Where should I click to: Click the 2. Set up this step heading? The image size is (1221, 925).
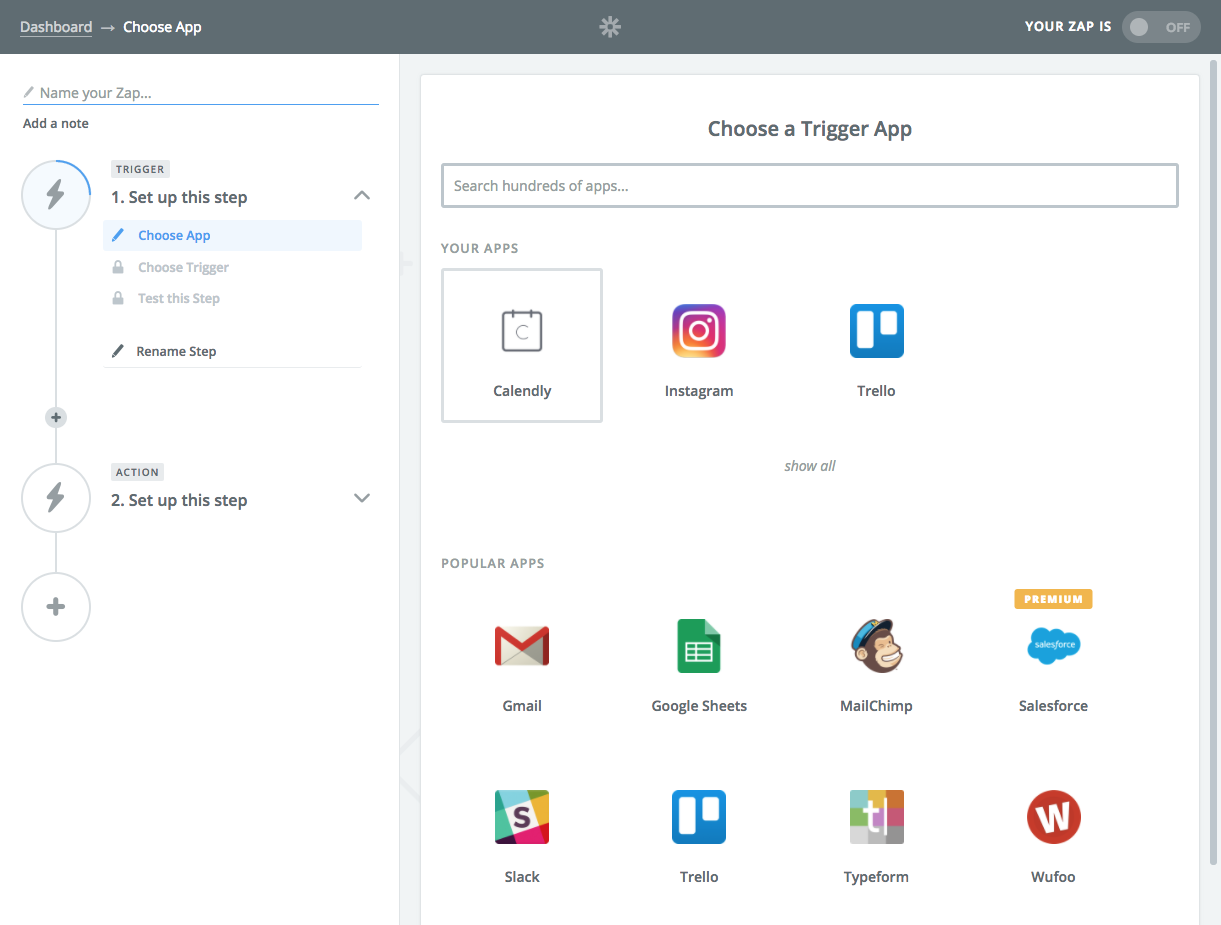pyautogui.click(x=179, y=500)
